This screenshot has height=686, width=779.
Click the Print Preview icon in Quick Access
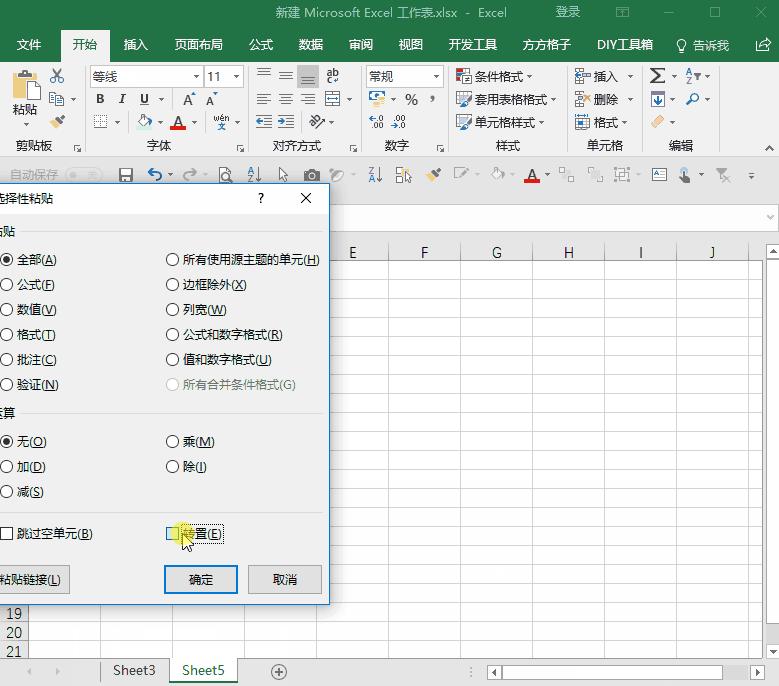[226, 175]
